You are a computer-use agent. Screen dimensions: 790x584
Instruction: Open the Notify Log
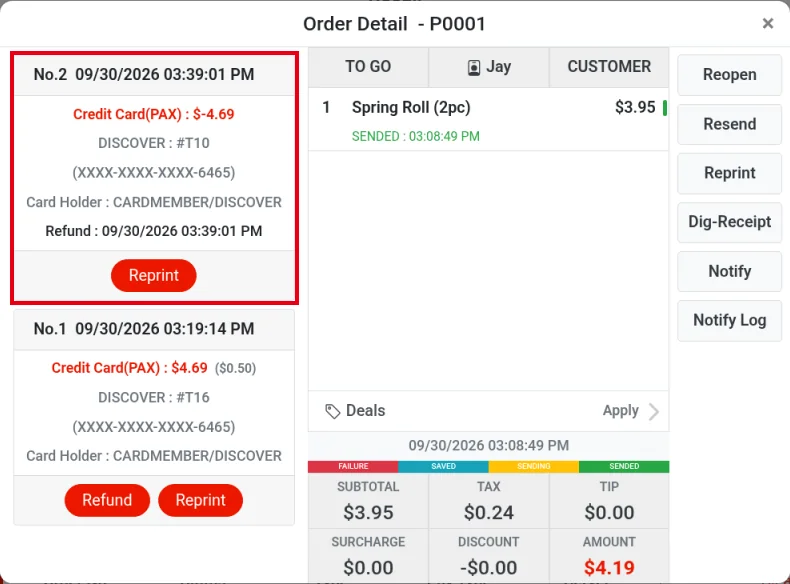(x=730, y=320)
